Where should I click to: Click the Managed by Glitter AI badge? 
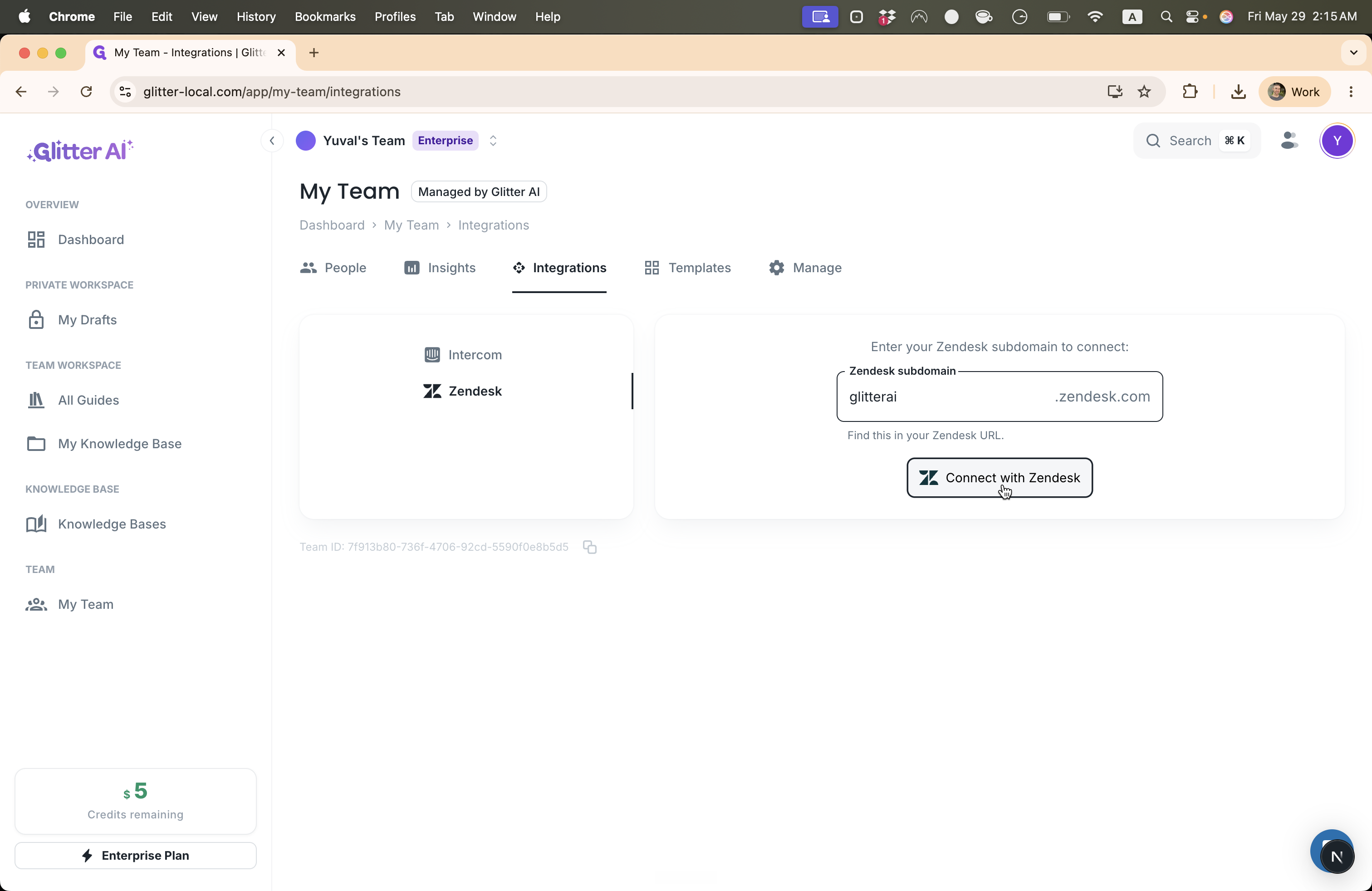point(479,192)
